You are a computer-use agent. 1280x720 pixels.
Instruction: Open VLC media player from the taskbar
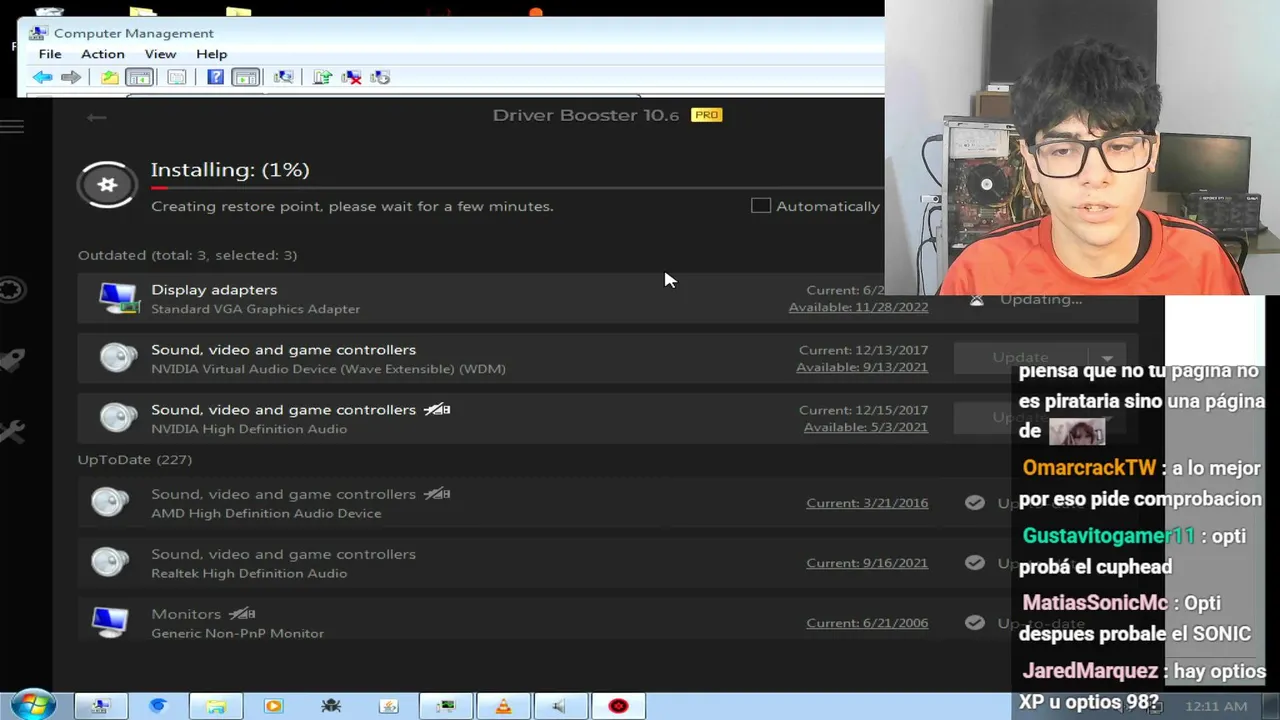pyautogui.click(x=503, y=706)
